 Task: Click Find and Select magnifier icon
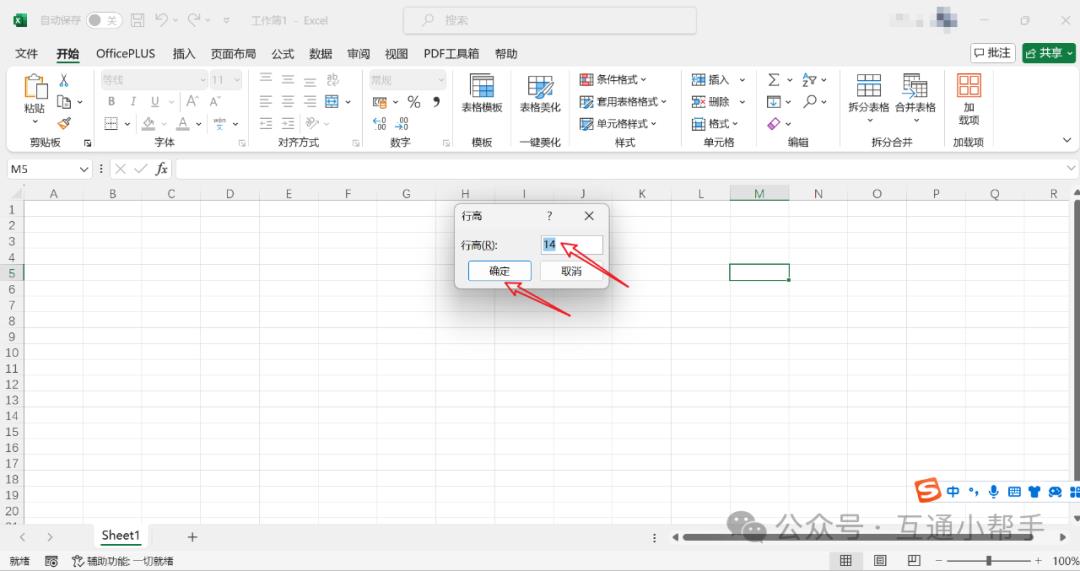(x=810, y=101)
